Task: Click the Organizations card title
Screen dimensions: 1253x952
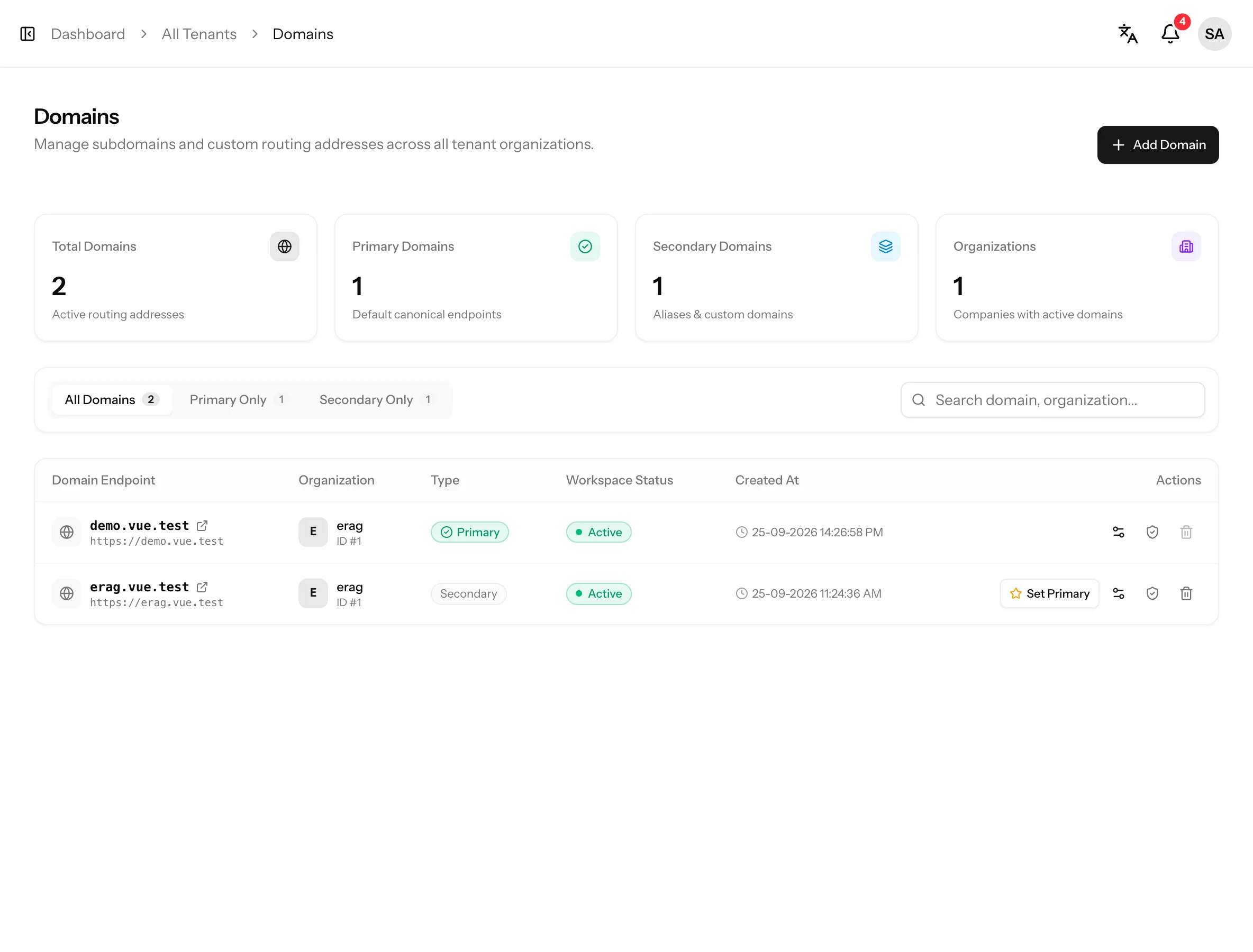Action: pos(994,246)
